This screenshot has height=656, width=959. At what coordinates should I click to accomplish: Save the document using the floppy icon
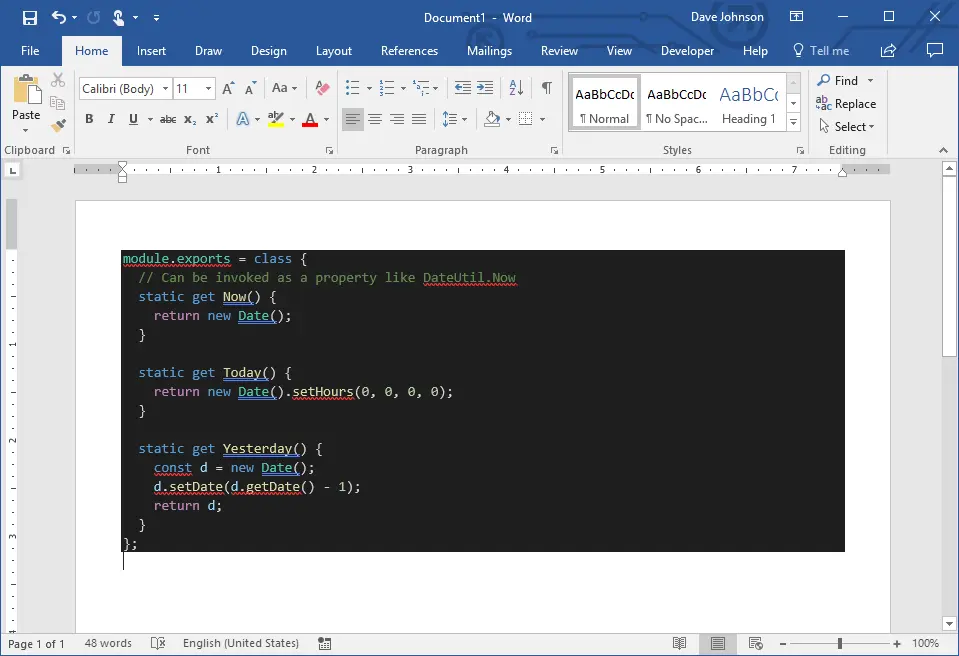(29, 18)
